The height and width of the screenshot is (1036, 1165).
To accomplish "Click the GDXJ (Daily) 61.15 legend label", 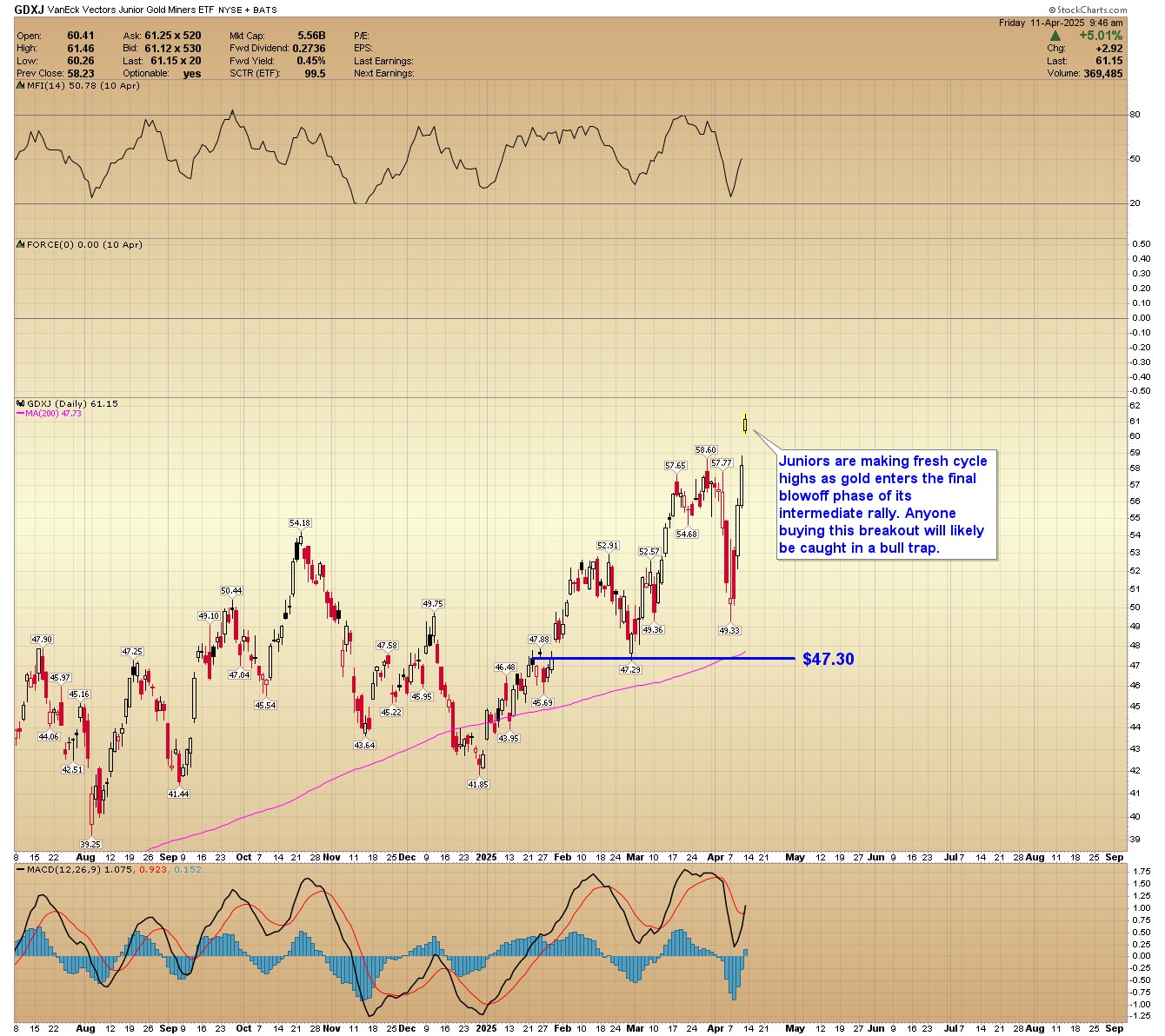I will [x=73, y=403].
